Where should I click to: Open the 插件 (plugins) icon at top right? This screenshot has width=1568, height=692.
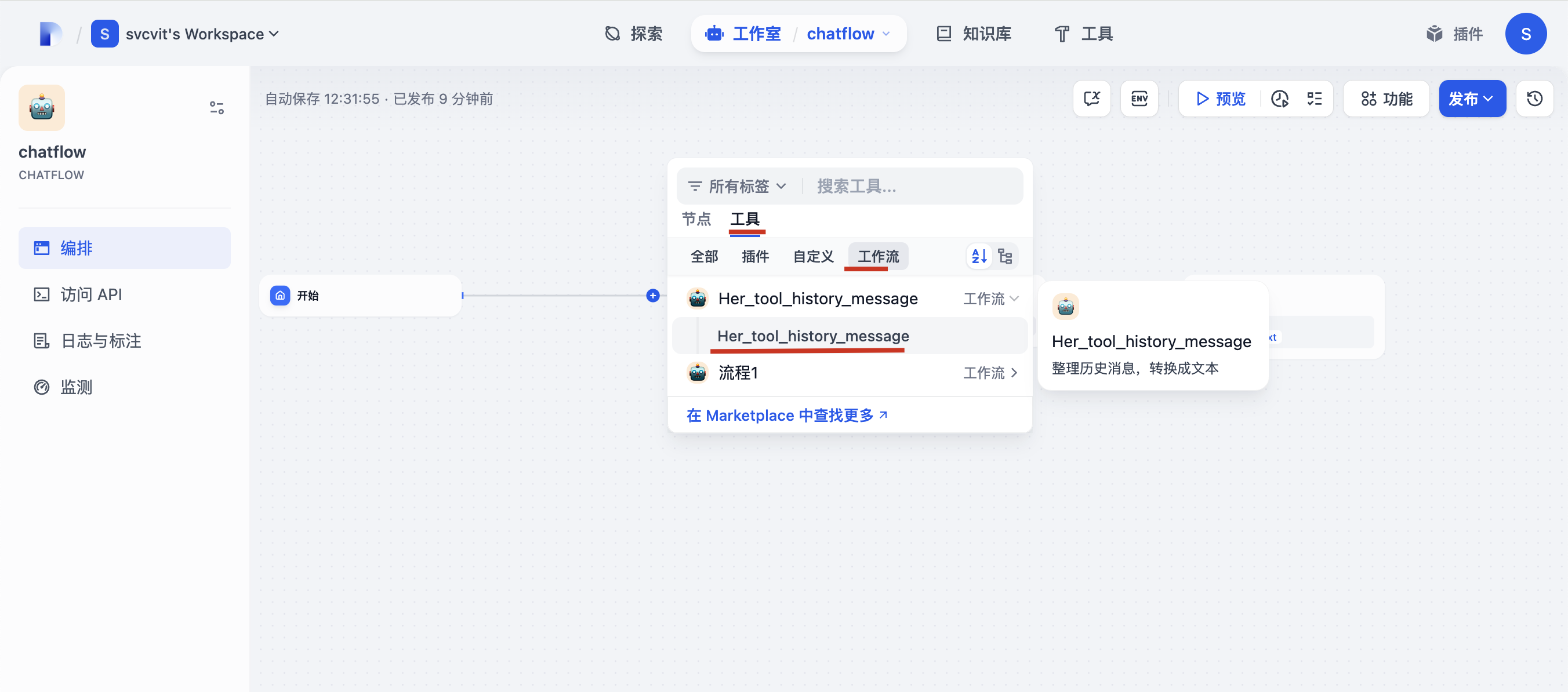coord(1455,34)
